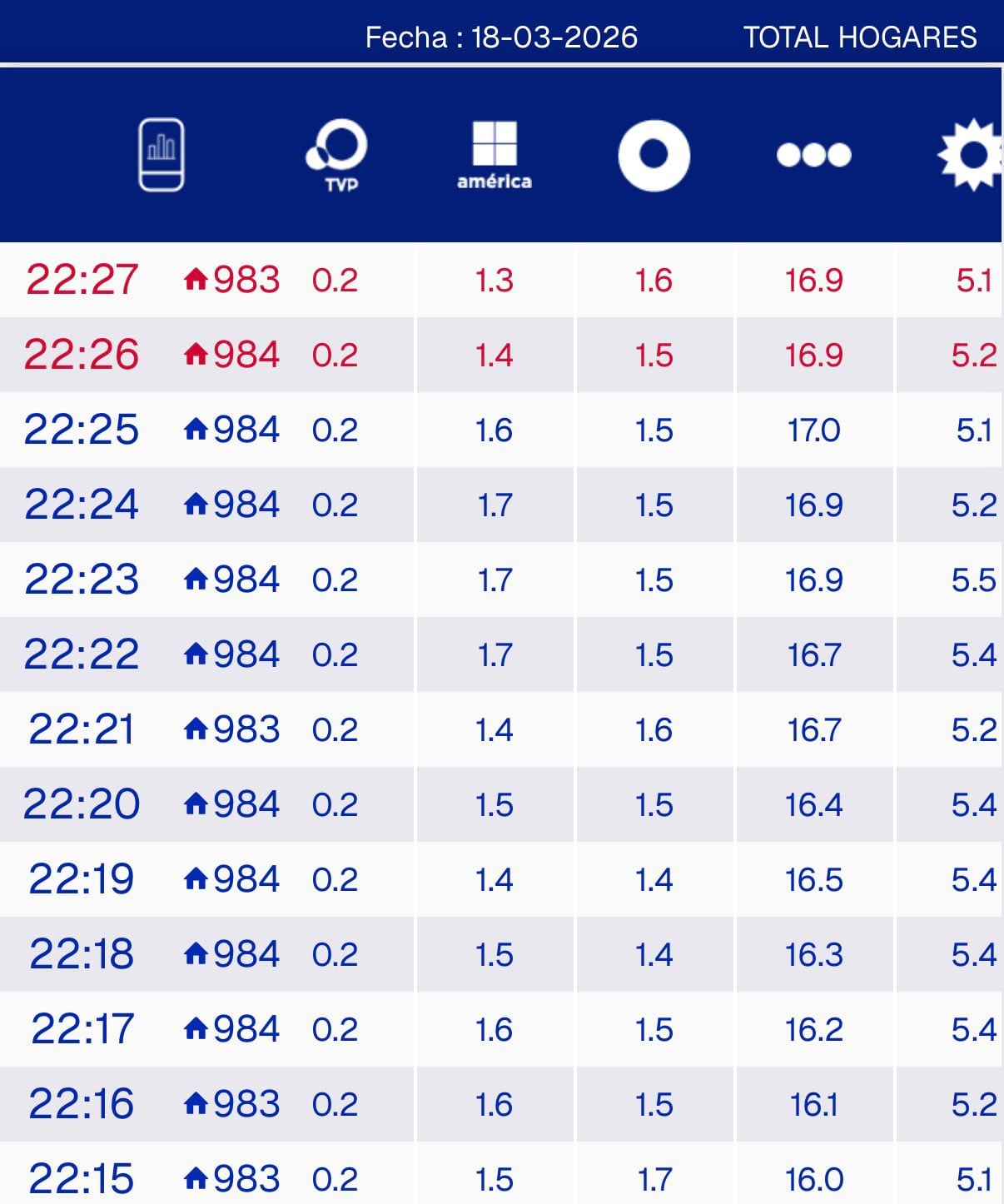
Task: Click the Fecha 18-03-2026 date text
Action: pos(501,37)
